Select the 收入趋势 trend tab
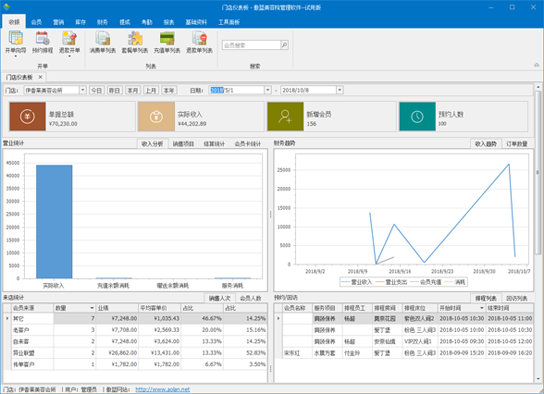The width and height of the screenshot is (544, 394). [486, 144]
